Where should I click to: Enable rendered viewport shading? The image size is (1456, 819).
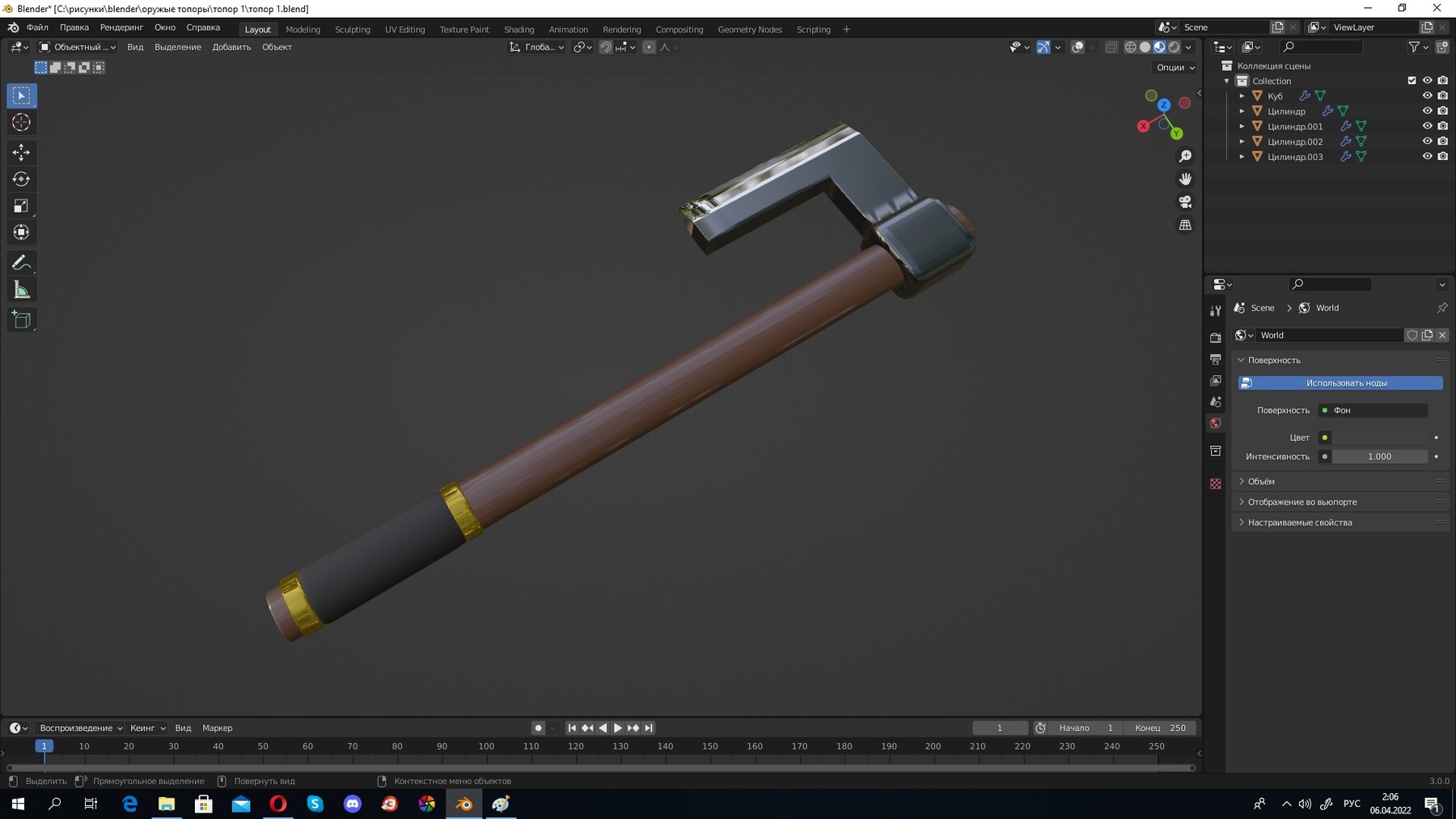coord(1174,47)
